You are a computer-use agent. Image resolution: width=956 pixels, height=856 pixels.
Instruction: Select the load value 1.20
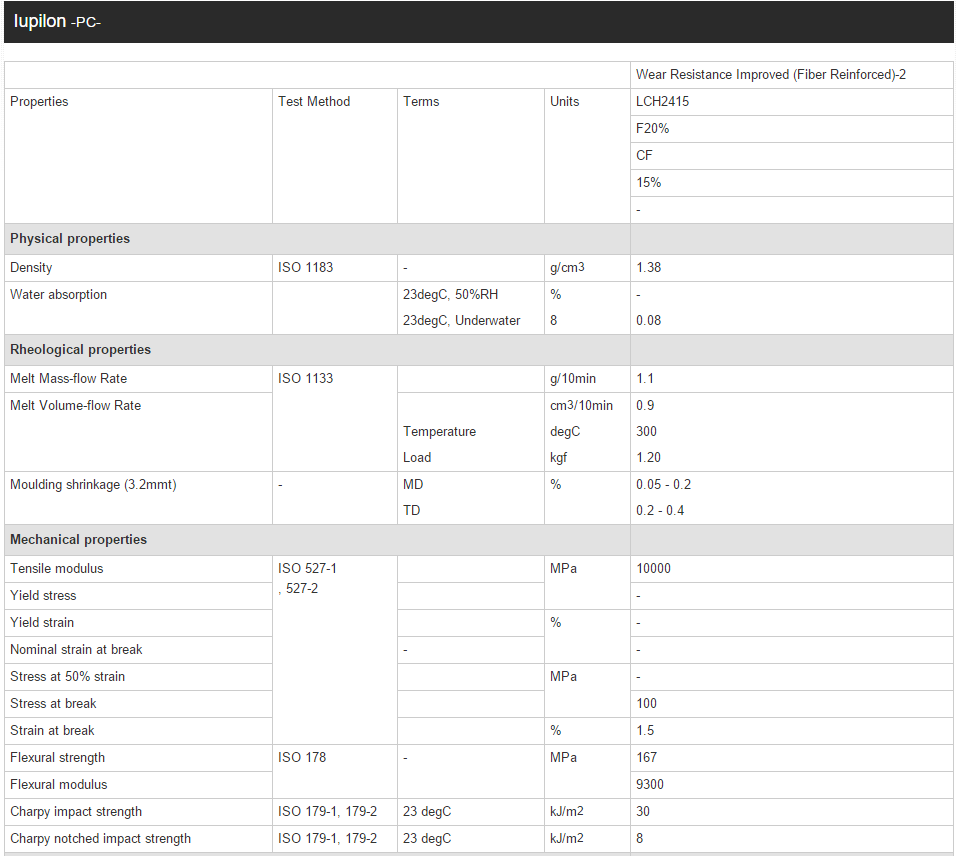(x=649, y=457)
